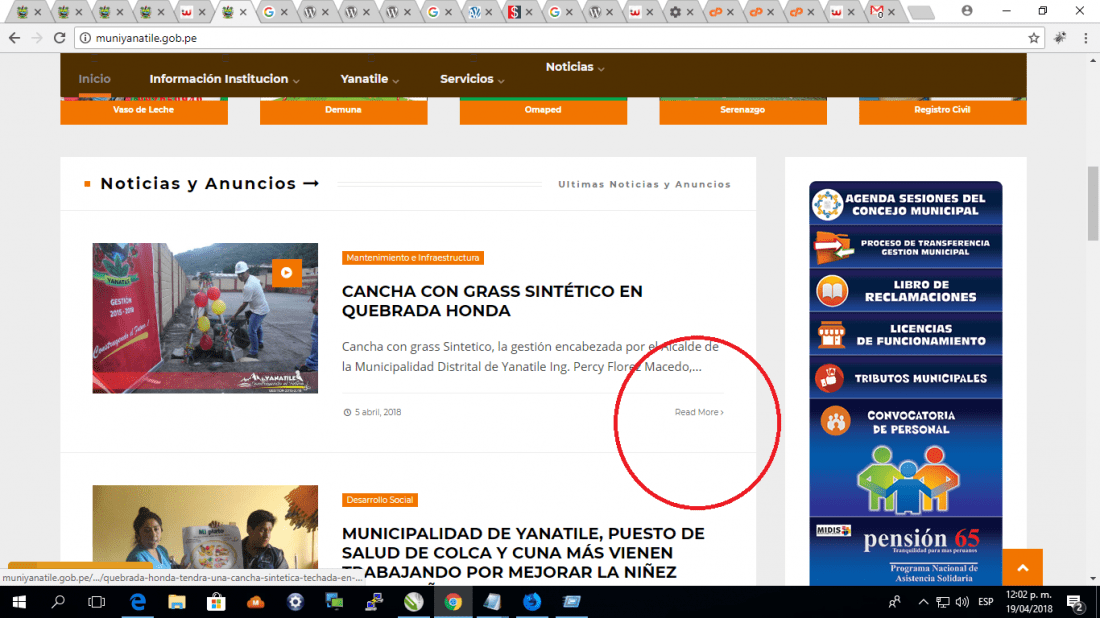The width and height of the screenshot is (1100, 618).
Task: Open the Municipalidad de Yanatile Puesto de Salud article
Action: click(523, 553)
